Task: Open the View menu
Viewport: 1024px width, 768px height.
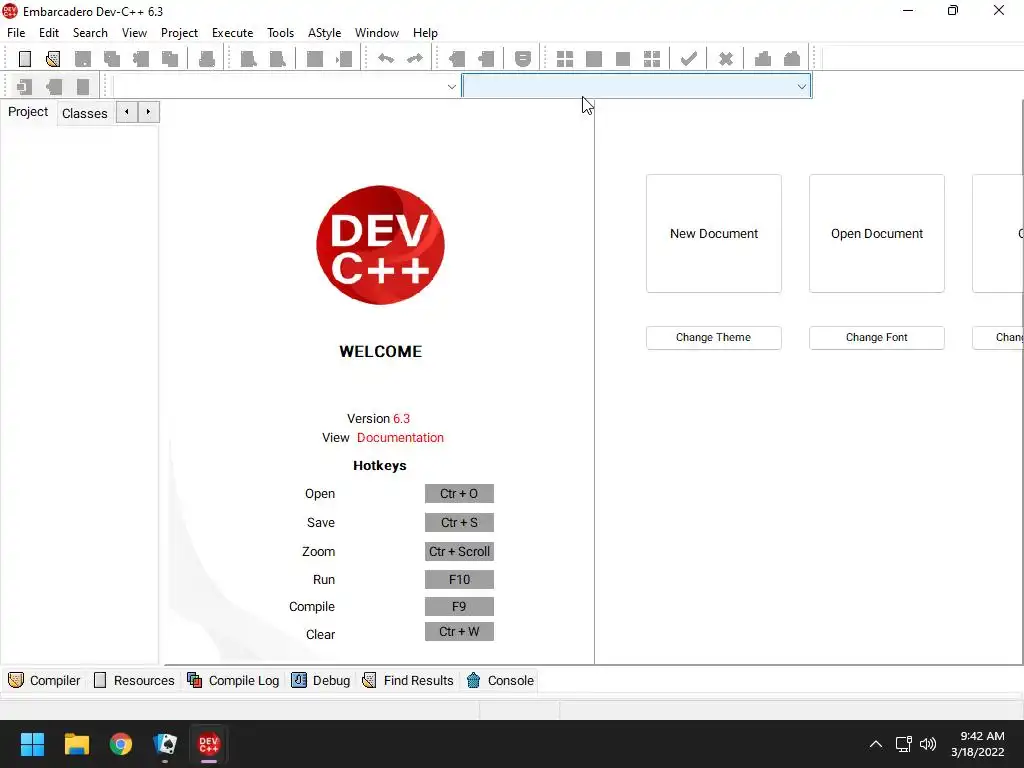Action: 135,33
